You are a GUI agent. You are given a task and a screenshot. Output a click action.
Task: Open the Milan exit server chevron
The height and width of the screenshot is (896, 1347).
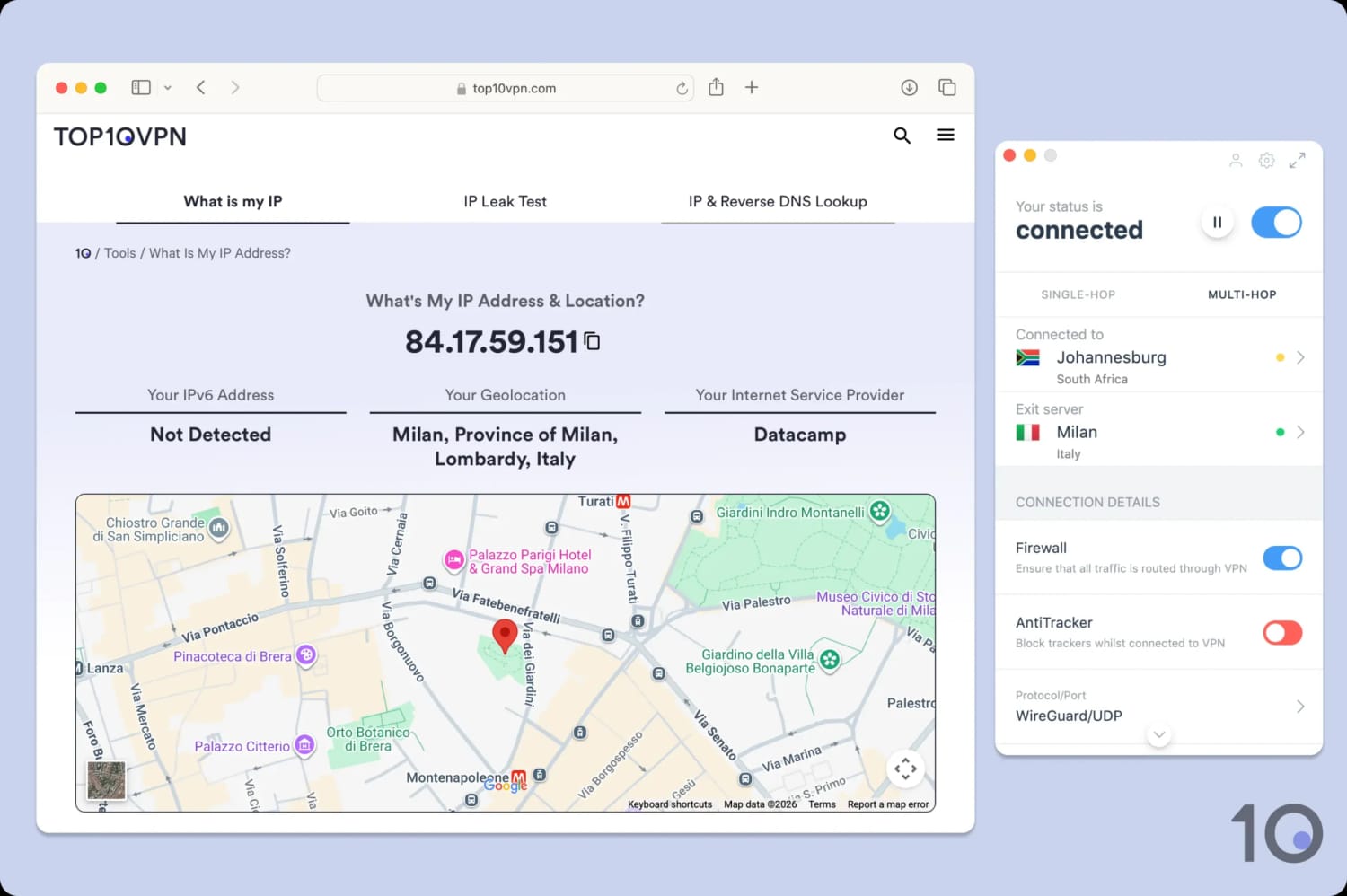(x=1299, y=432)
